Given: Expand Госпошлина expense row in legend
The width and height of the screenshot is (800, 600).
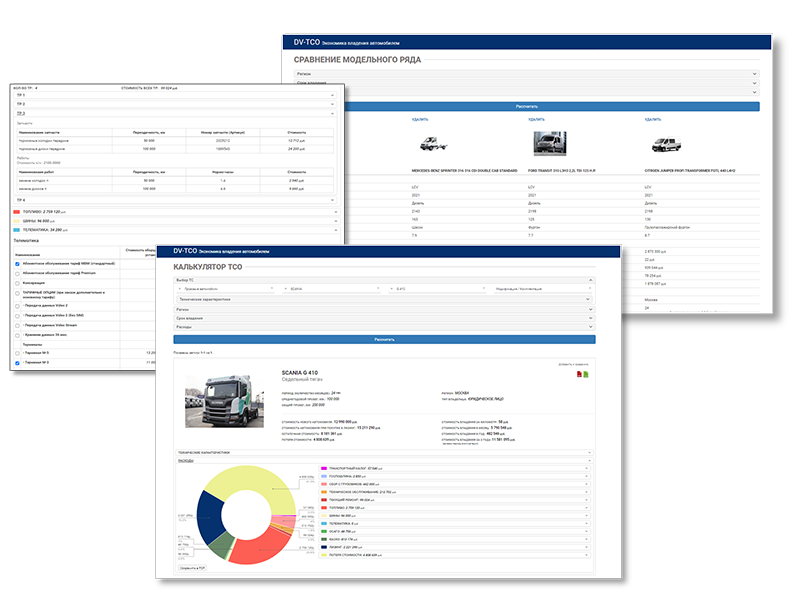Looking at the screenshot, I should point(455,476).
